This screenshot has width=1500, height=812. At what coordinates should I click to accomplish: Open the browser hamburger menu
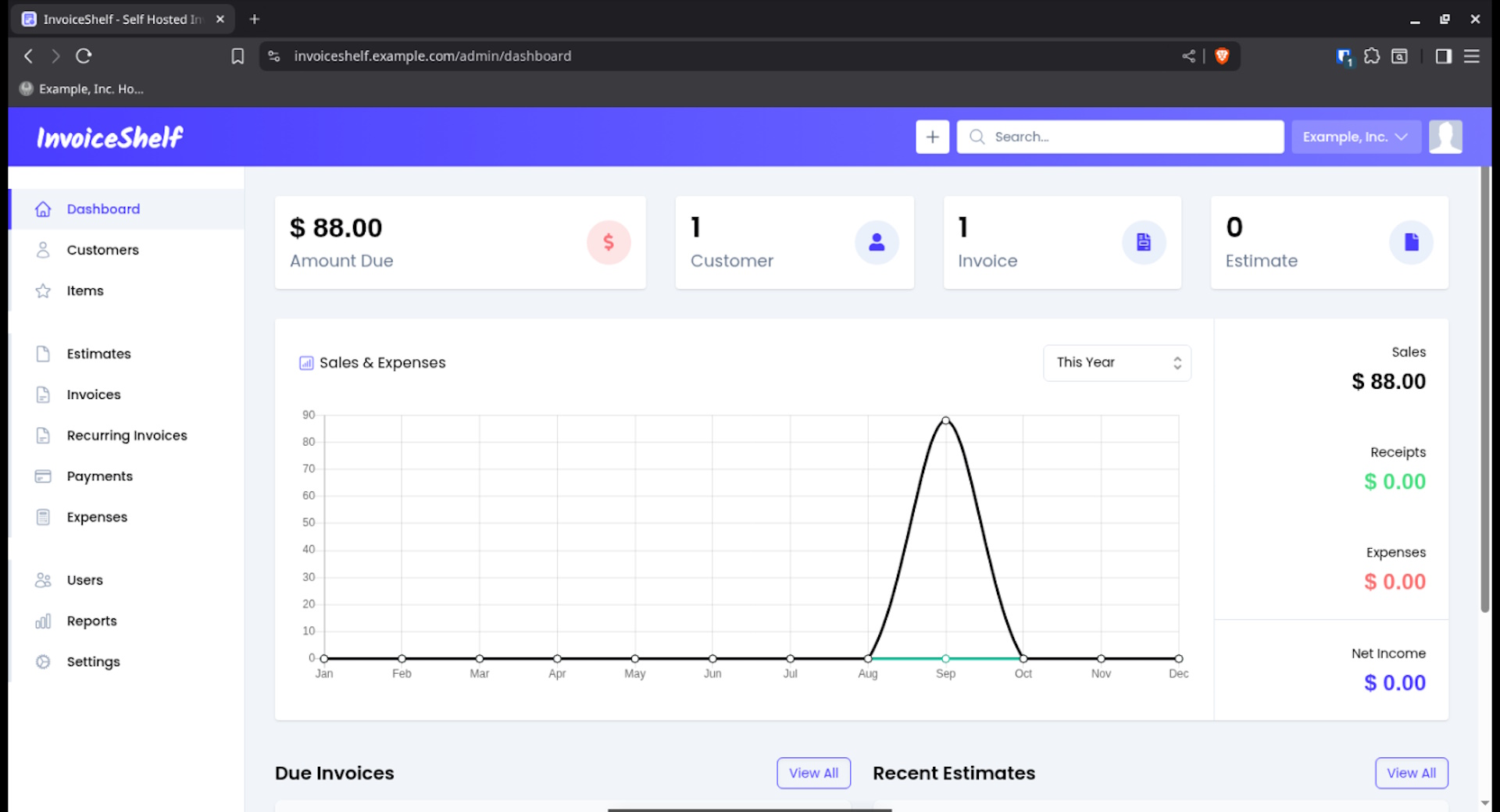tap(1471, 56)
